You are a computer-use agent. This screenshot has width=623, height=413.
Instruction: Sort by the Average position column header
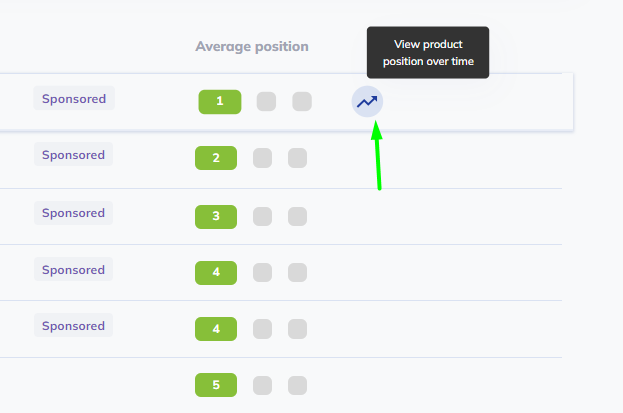252,46
